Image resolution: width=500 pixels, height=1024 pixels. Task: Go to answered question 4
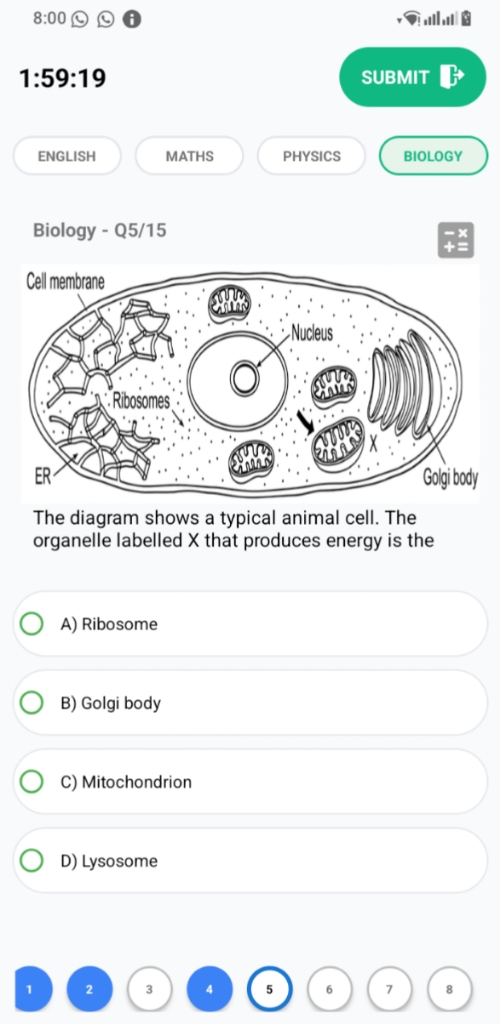coord(210,989)
